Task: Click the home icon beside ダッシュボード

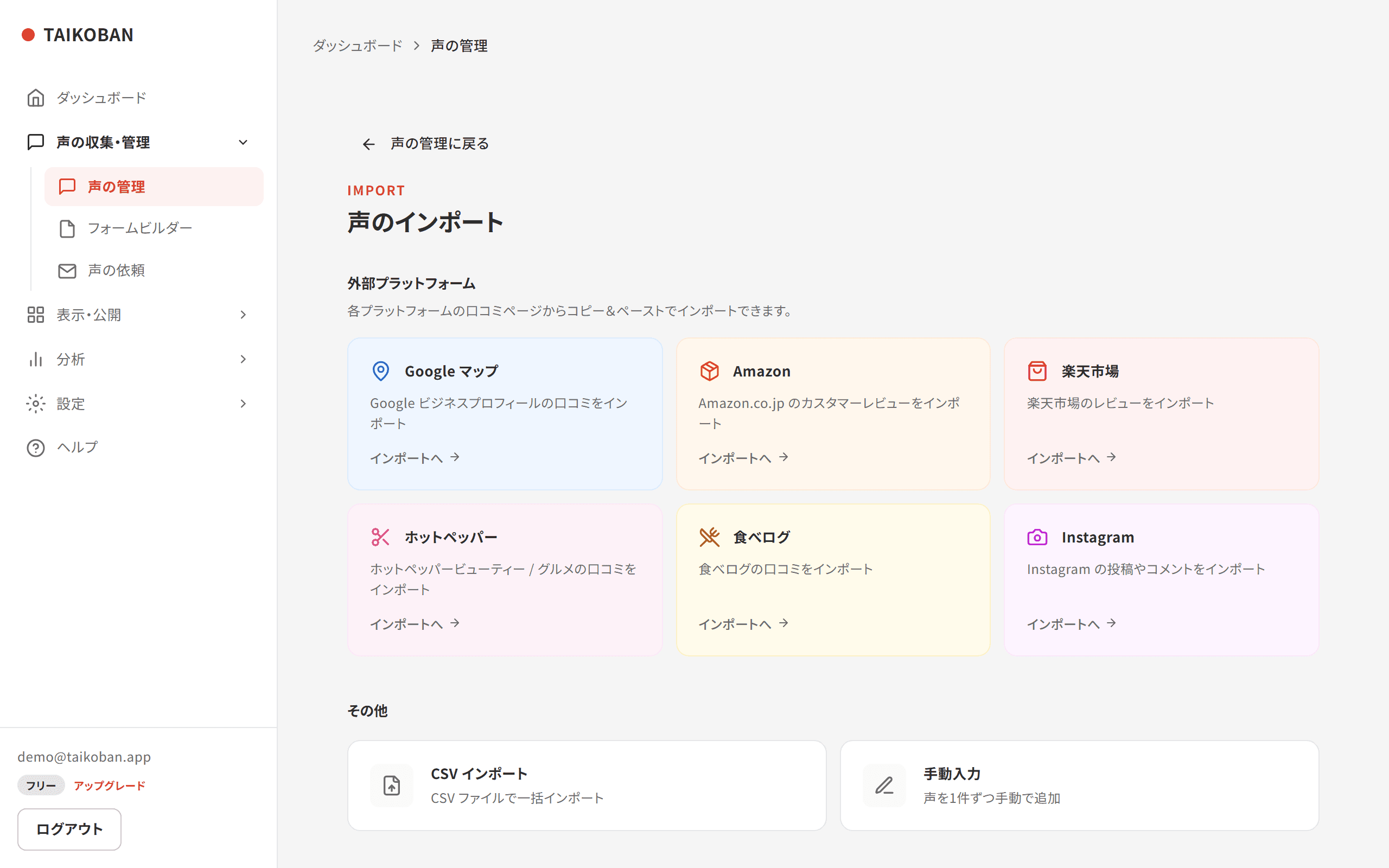Action: [36, 98]
